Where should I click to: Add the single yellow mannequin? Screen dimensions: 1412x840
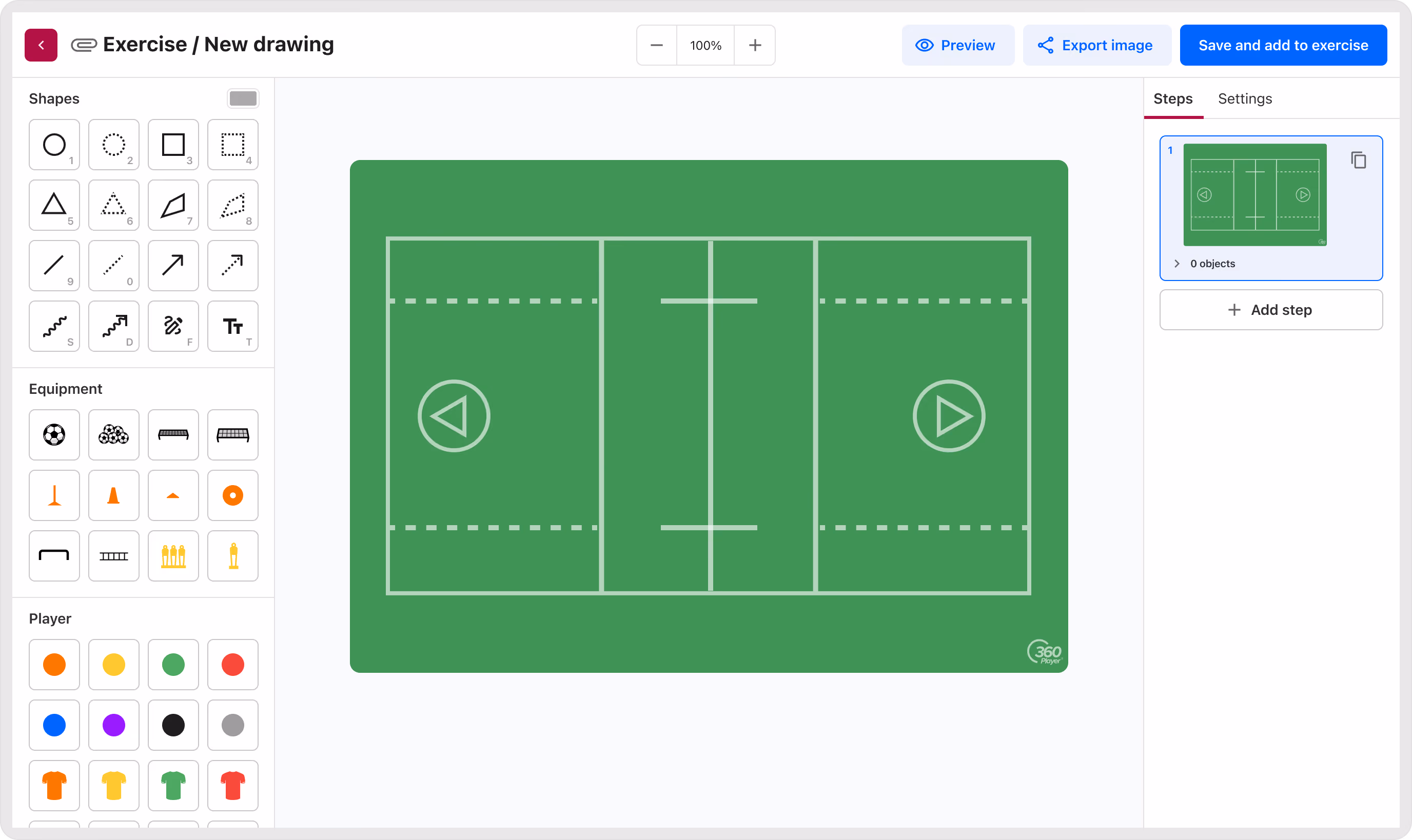tap(233, 556)
